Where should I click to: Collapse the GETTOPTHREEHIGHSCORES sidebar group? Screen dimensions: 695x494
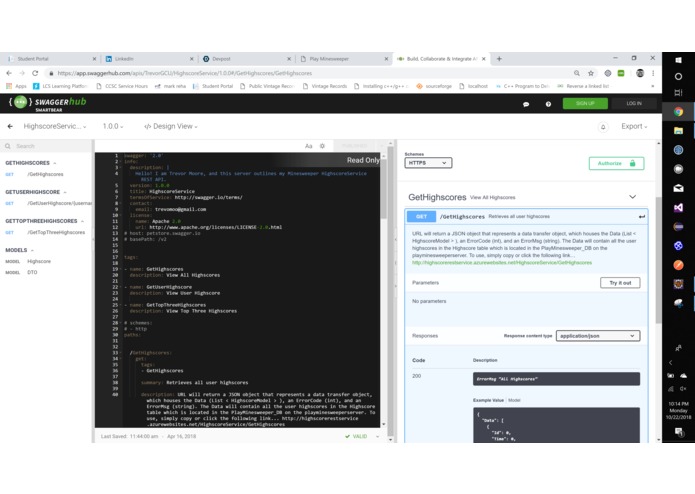pos(82,221)
